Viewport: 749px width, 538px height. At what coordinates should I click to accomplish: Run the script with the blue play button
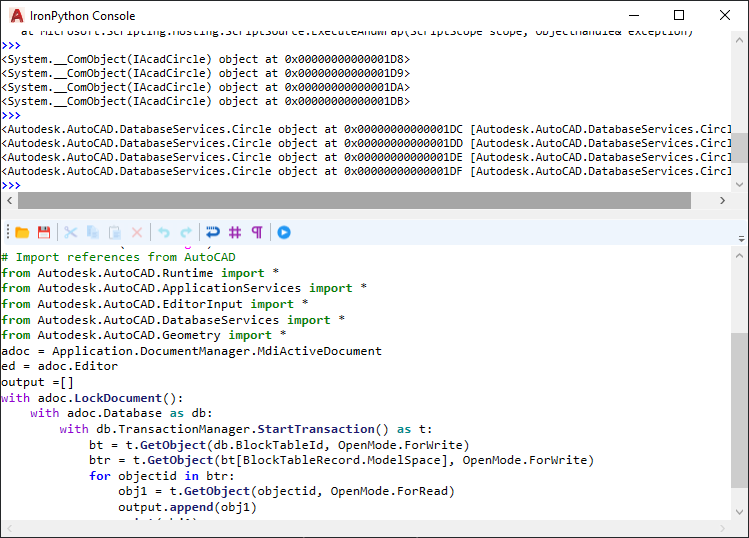[x=284, y=232]
